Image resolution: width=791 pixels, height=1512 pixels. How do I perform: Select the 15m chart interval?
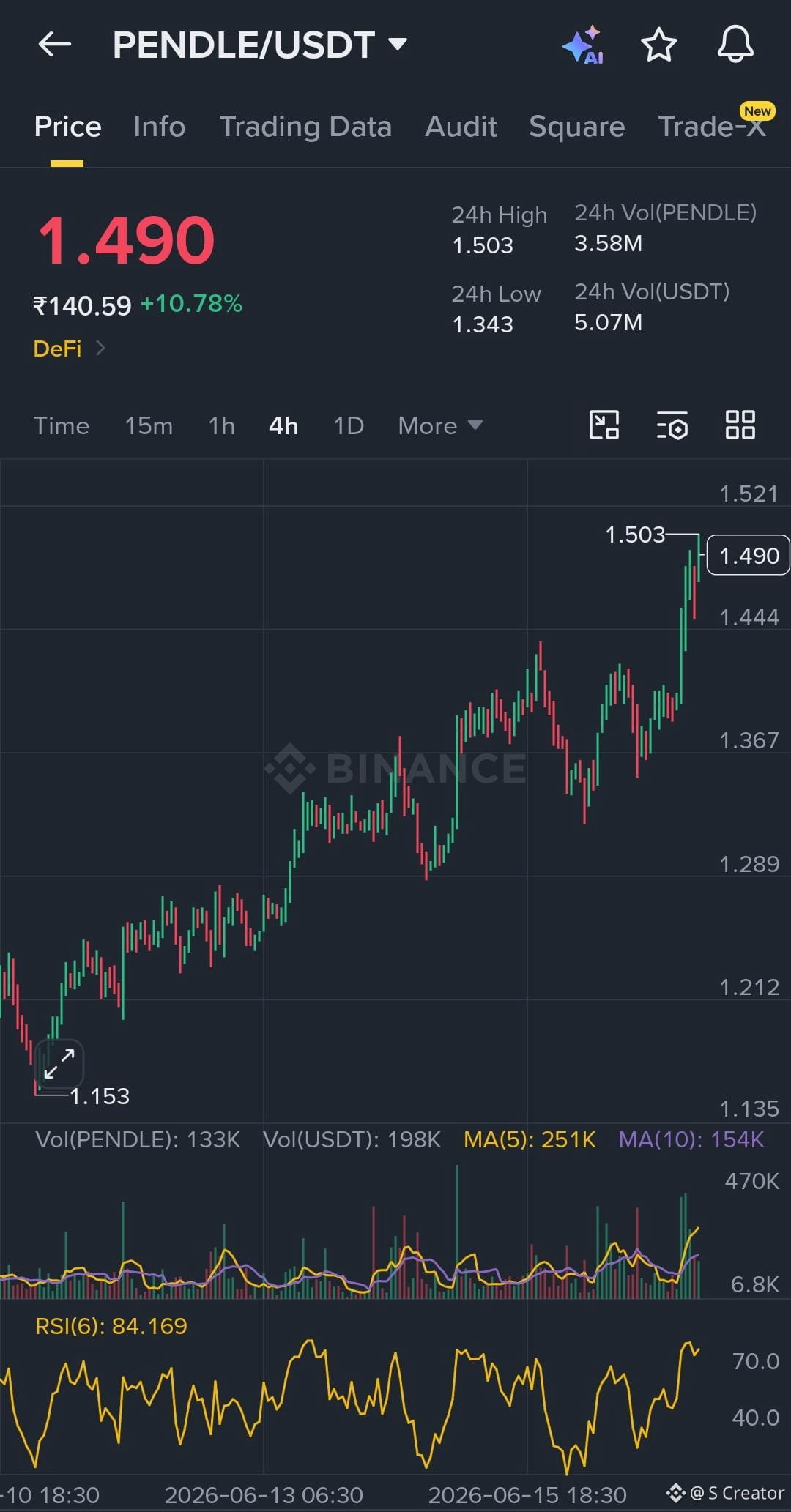point(149,425)
